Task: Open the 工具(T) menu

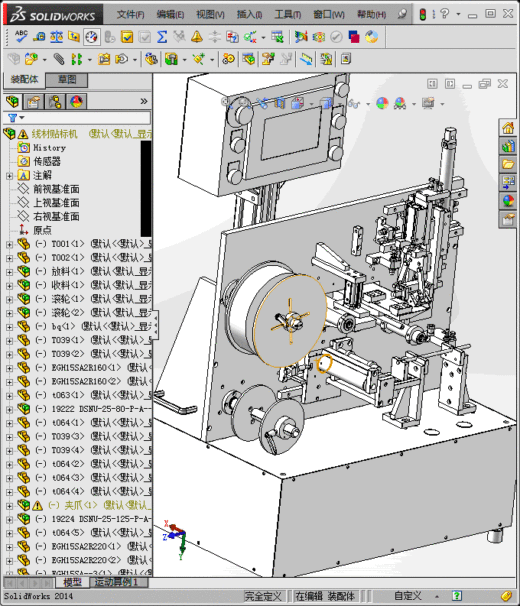Action: (288, 15)
